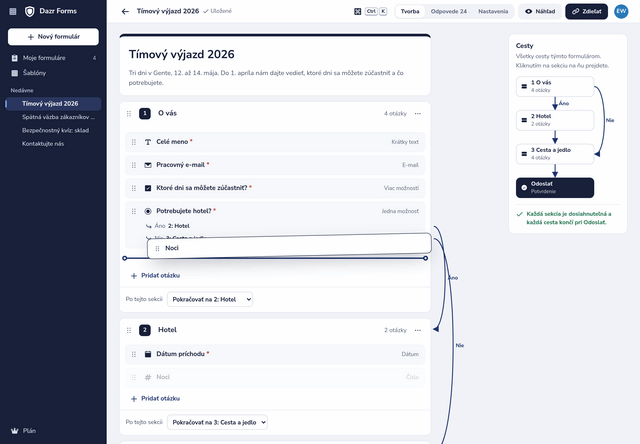Open the three-dot menu for section O vás
640x444 pixels.
pyautogui.click(x=418, y=113)
